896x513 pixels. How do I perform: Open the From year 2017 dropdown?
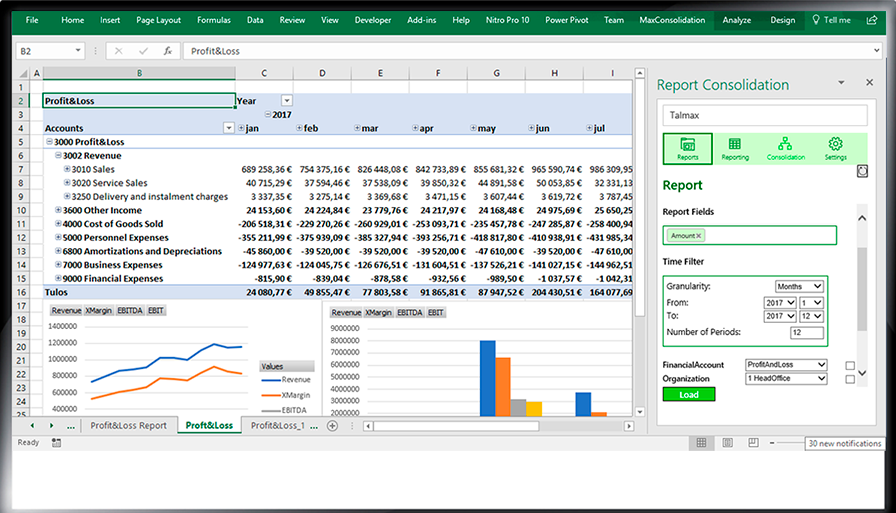pos(780,303)
